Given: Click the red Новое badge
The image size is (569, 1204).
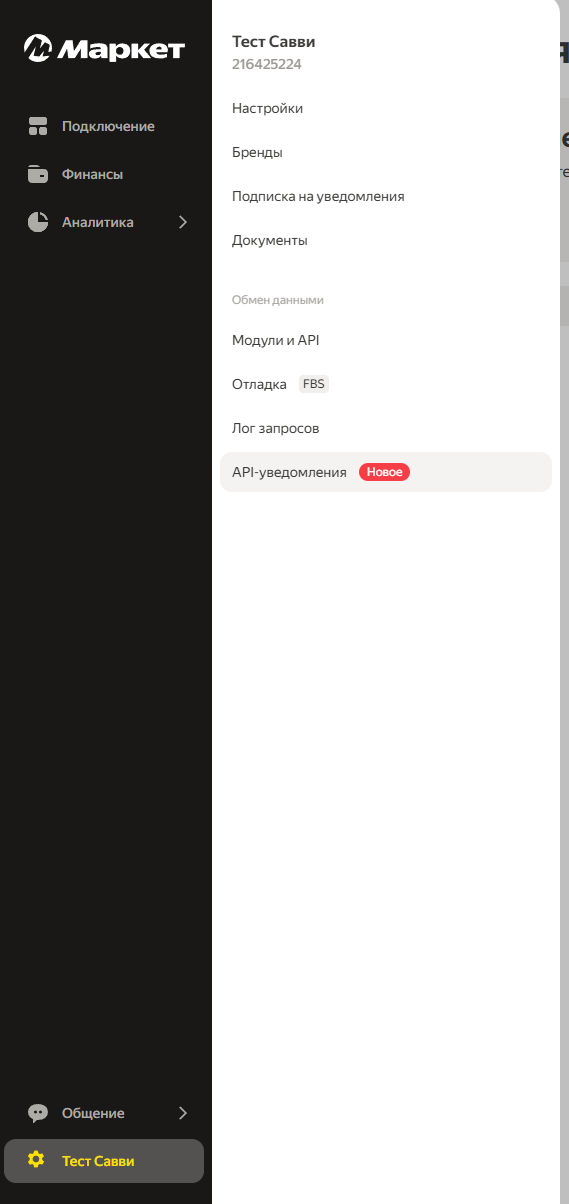Looking at the screenshot, I should (x=385, y=472).
